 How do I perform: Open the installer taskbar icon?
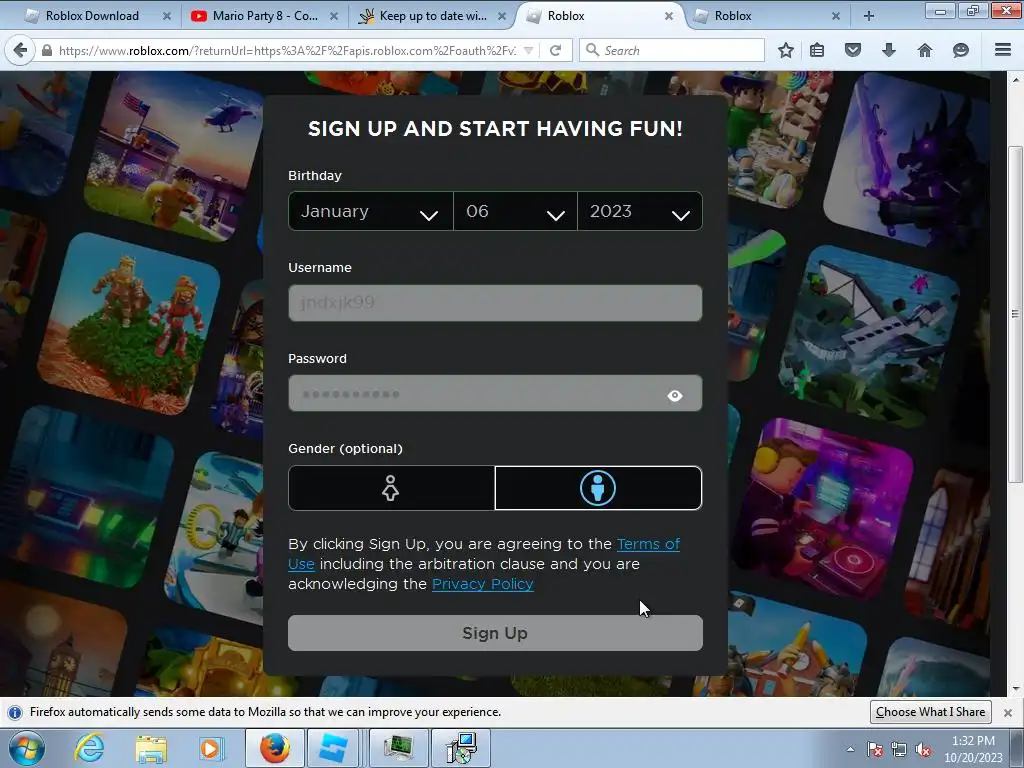click(x=461, y=748)
